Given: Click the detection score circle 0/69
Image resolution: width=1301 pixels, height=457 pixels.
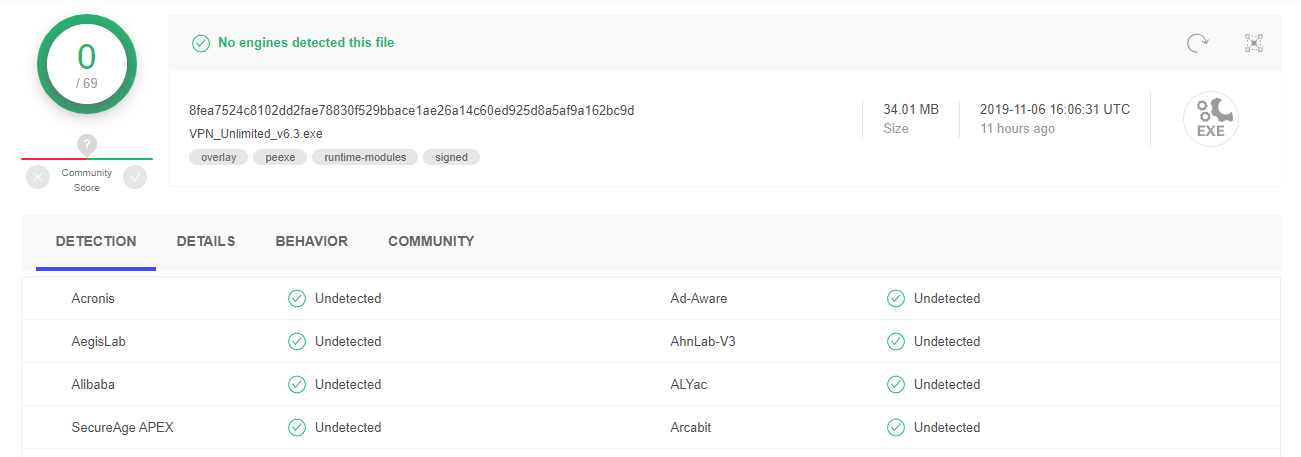Looking at the screenshot, I should click(87, 64).
